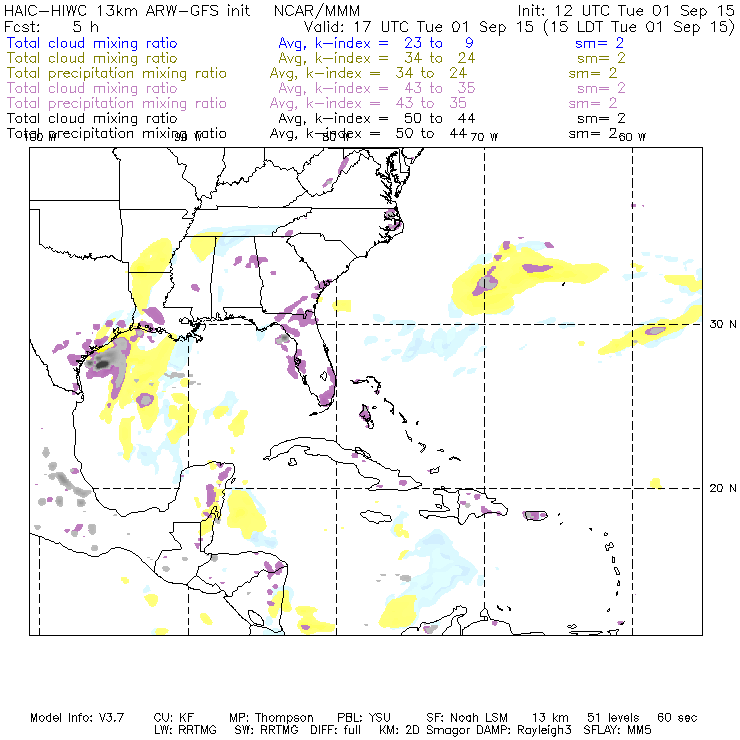
Task: Click the purple "sm= 2" on the cloud row
Action: click(x=601, y=88)
